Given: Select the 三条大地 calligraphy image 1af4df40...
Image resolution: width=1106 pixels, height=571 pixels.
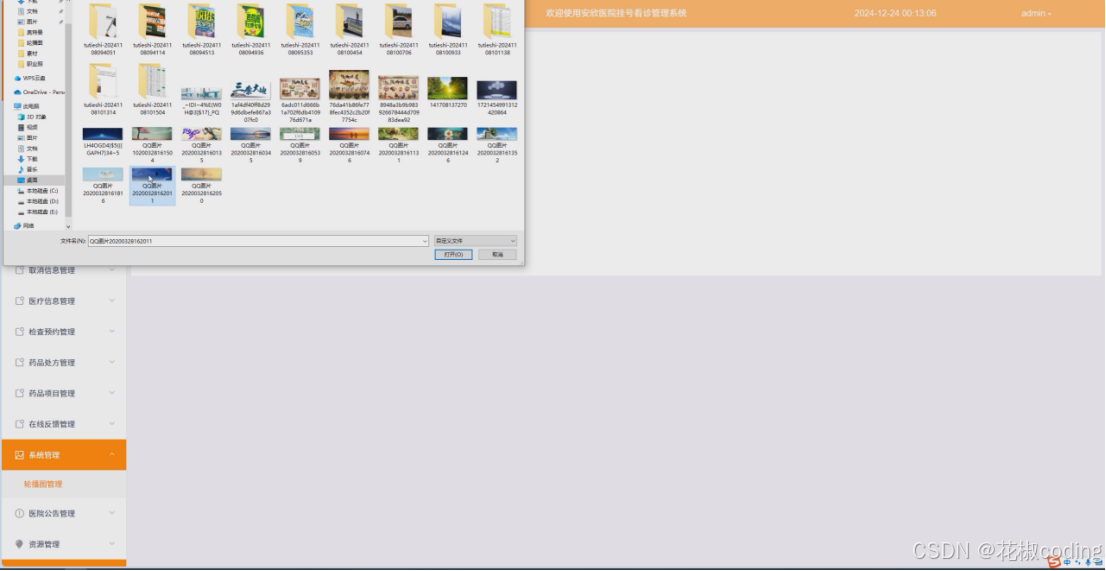Looking at the screenshot, I should point(251,102).
